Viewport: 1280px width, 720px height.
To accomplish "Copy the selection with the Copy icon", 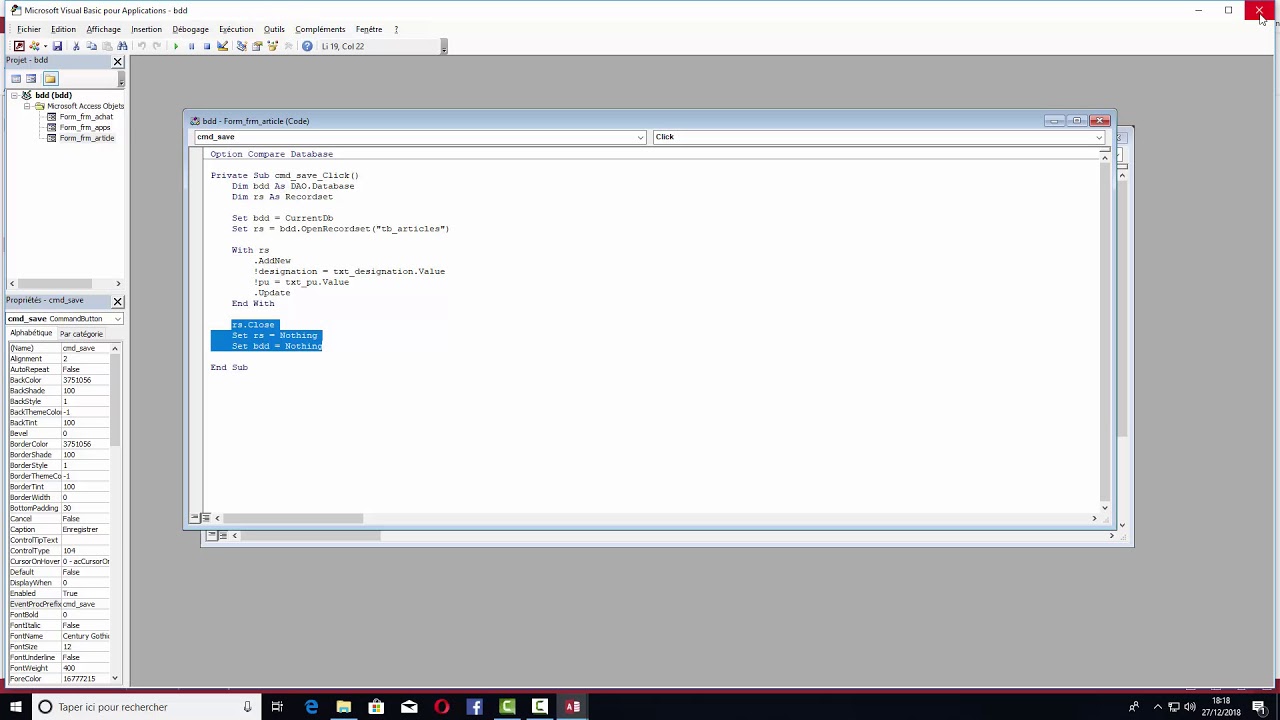I will 91,46.
